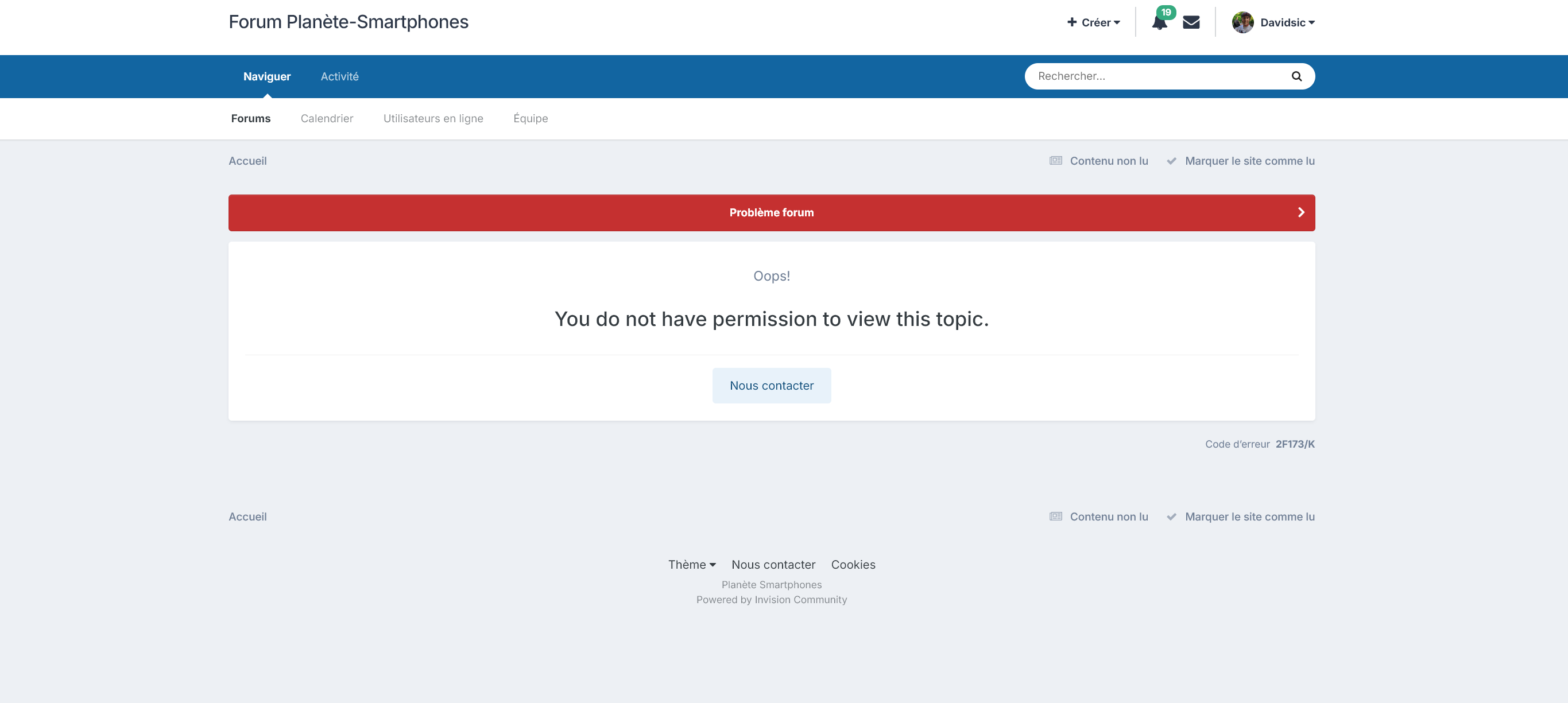Open the messages envelope icon

pyautogui.click(x=1191, y=22)
